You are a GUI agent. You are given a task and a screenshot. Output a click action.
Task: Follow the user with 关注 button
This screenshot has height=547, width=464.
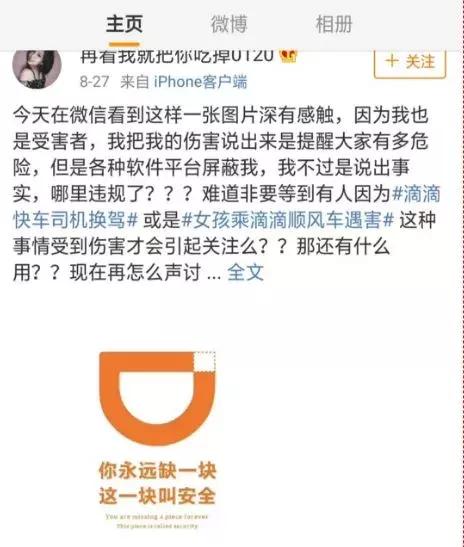pos(410,64)
